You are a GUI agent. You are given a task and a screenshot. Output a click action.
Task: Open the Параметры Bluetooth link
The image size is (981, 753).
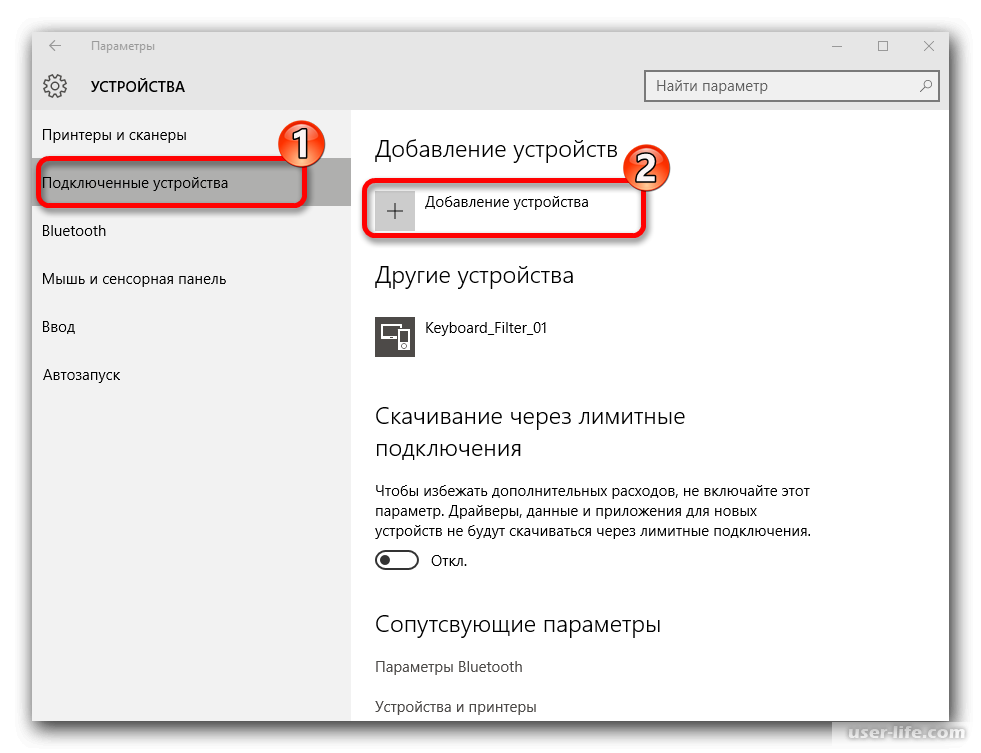449,667
